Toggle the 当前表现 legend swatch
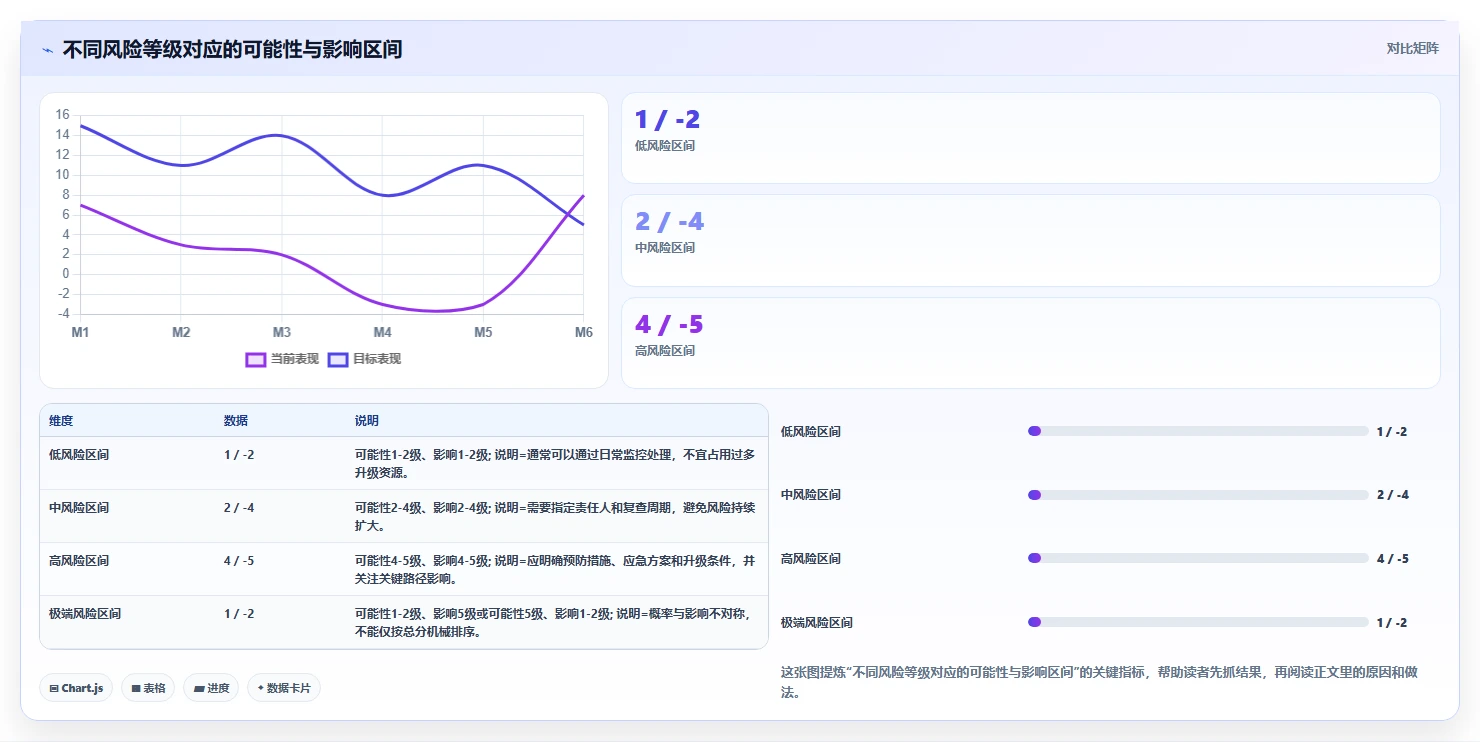1480x742 pixels. pyautogui.click(x=256, y=359)
